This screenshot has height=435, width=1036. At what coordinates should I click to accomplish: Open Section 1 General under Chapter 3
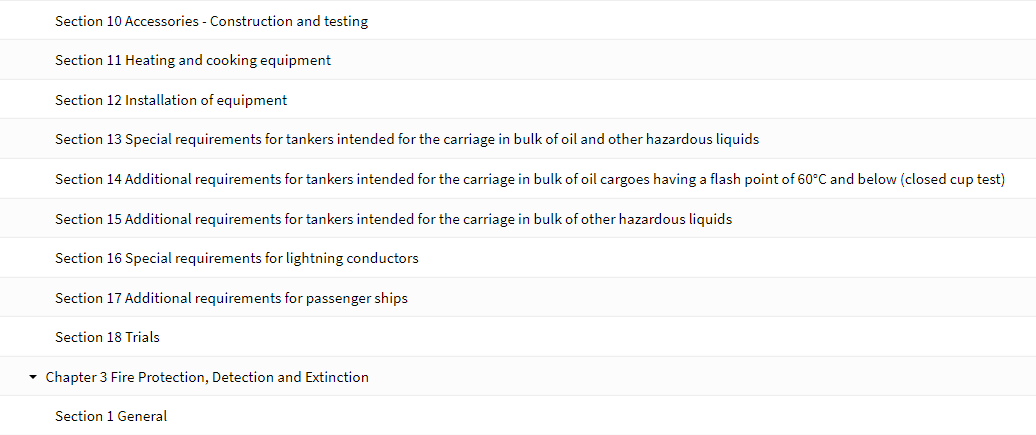pyautogui.click(x=111, y=416)
